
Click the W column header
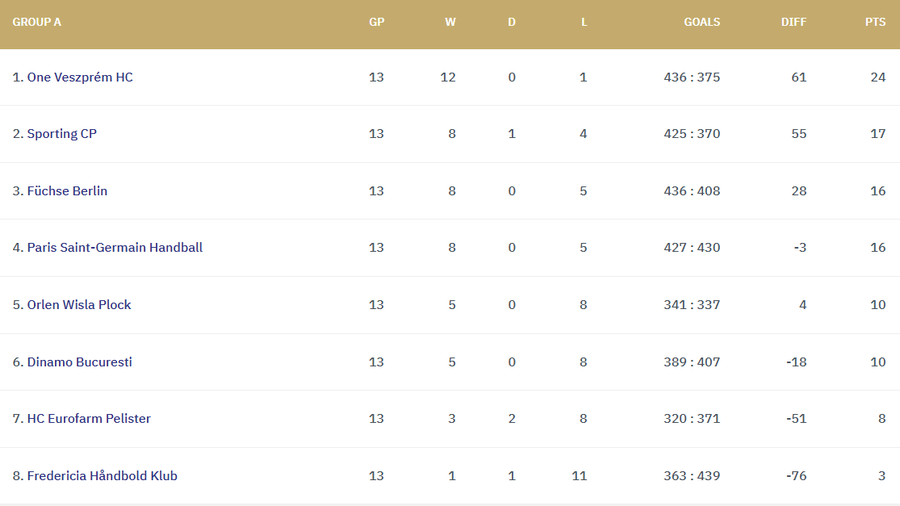450,22
